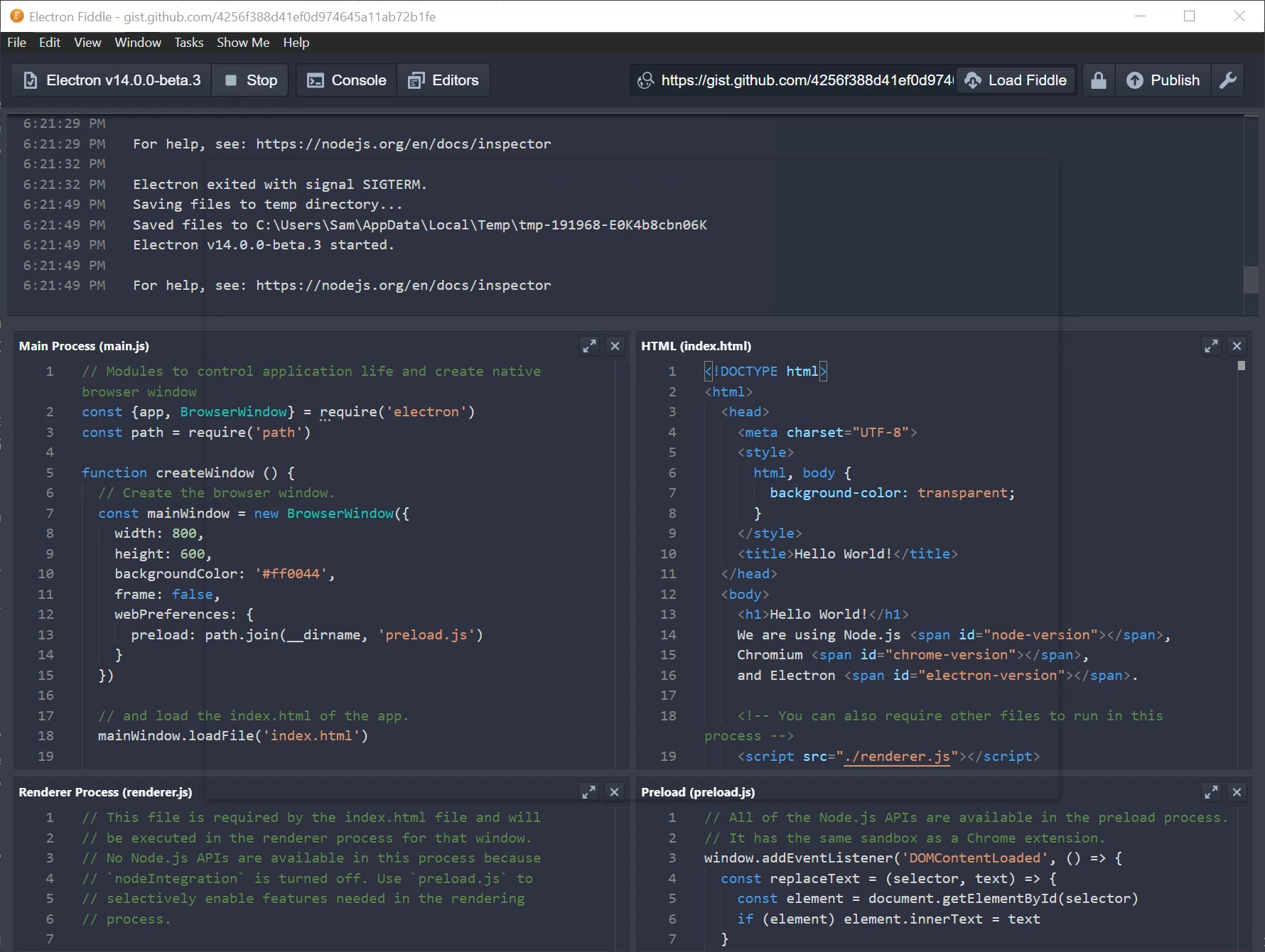
Task: Click the GitHub icon beside gist URL
Action: point(645,80)
